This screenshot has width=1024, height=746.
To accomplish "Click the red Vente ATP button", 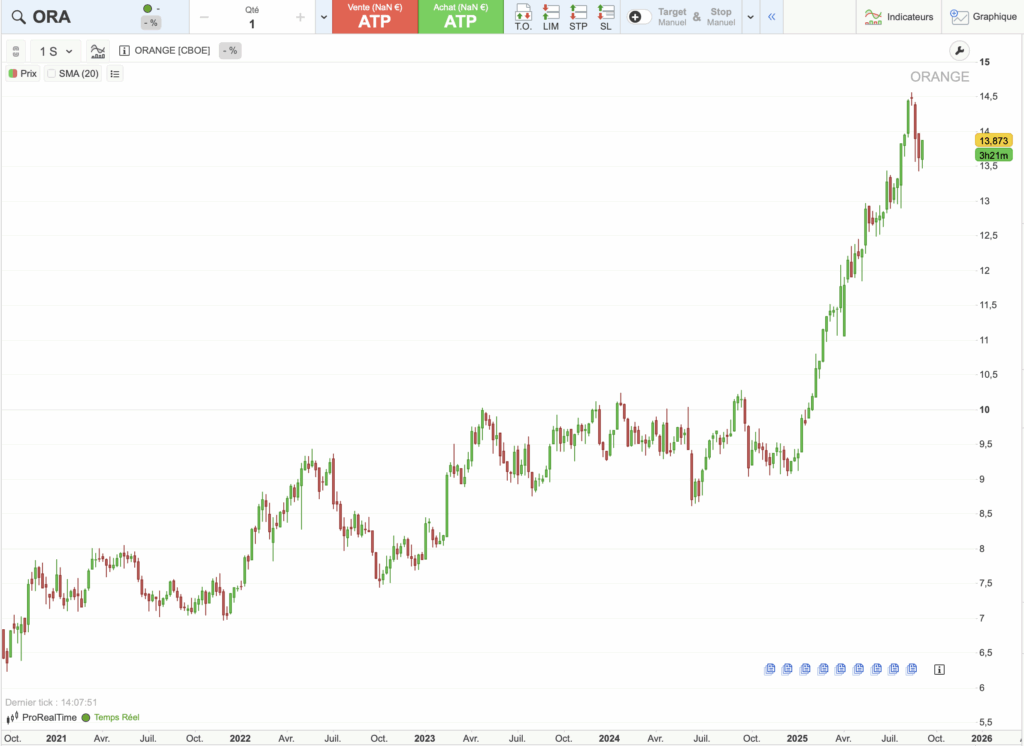I will click(x=374, y=17).
